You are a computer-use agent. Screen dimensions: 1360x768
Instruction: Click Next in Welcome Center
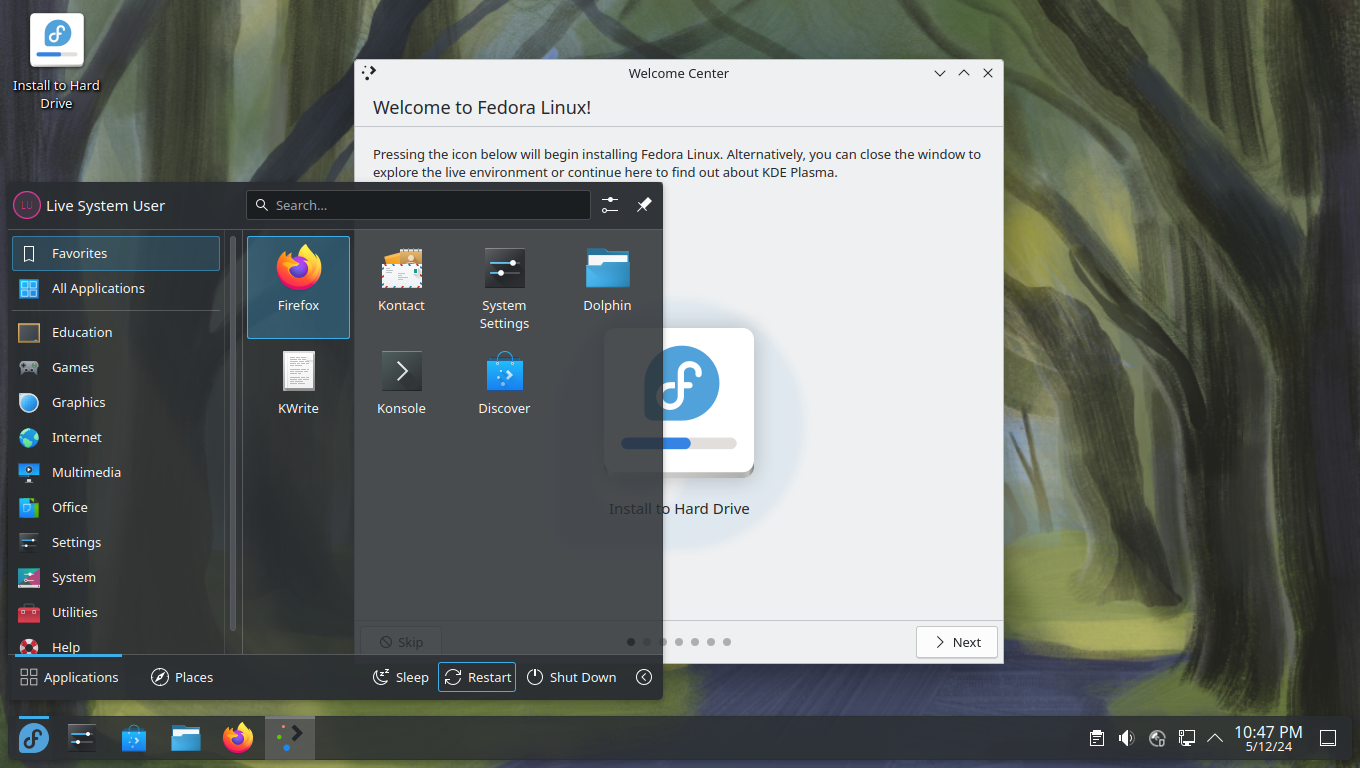pos(957,642)
